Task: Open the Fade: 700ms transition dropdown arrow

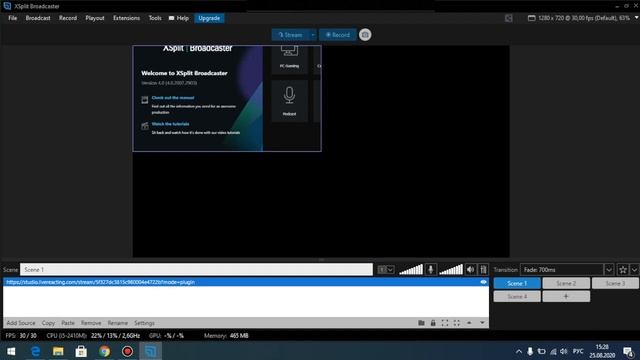Action: pos(609,270)
